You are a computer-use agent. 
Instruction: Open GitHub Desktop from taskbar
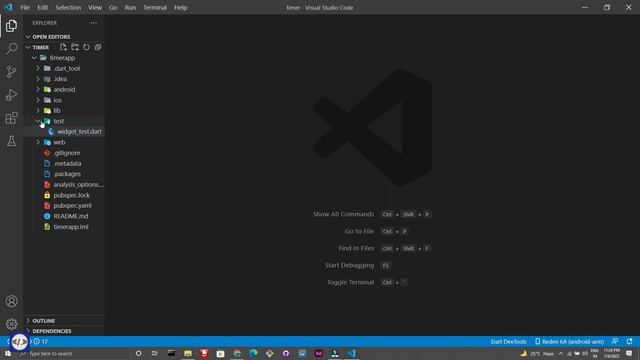[x=286, y=353]
